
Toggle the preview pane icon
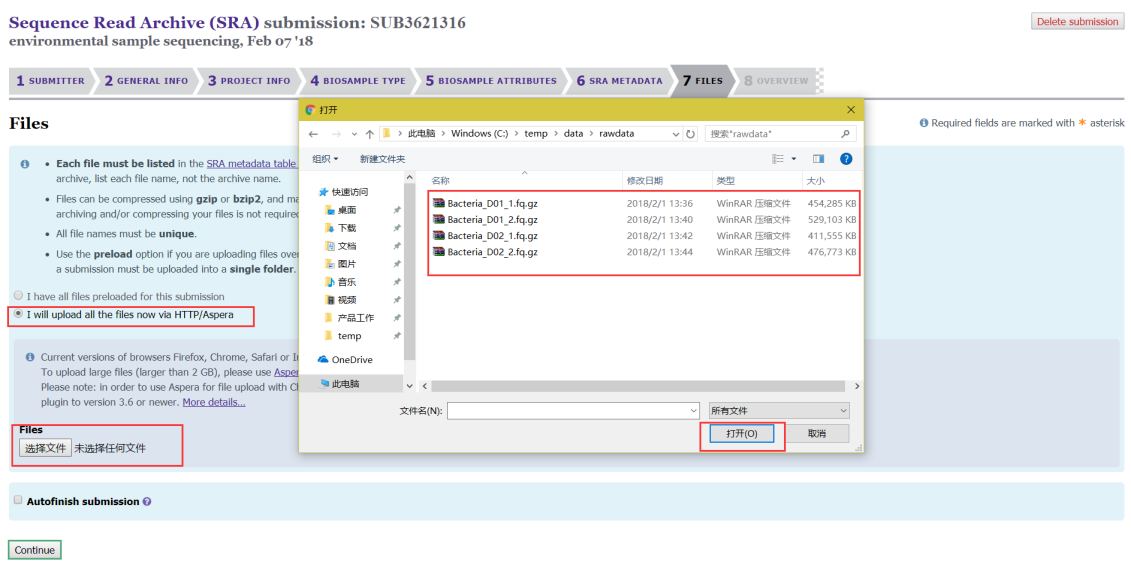(818, 159)
